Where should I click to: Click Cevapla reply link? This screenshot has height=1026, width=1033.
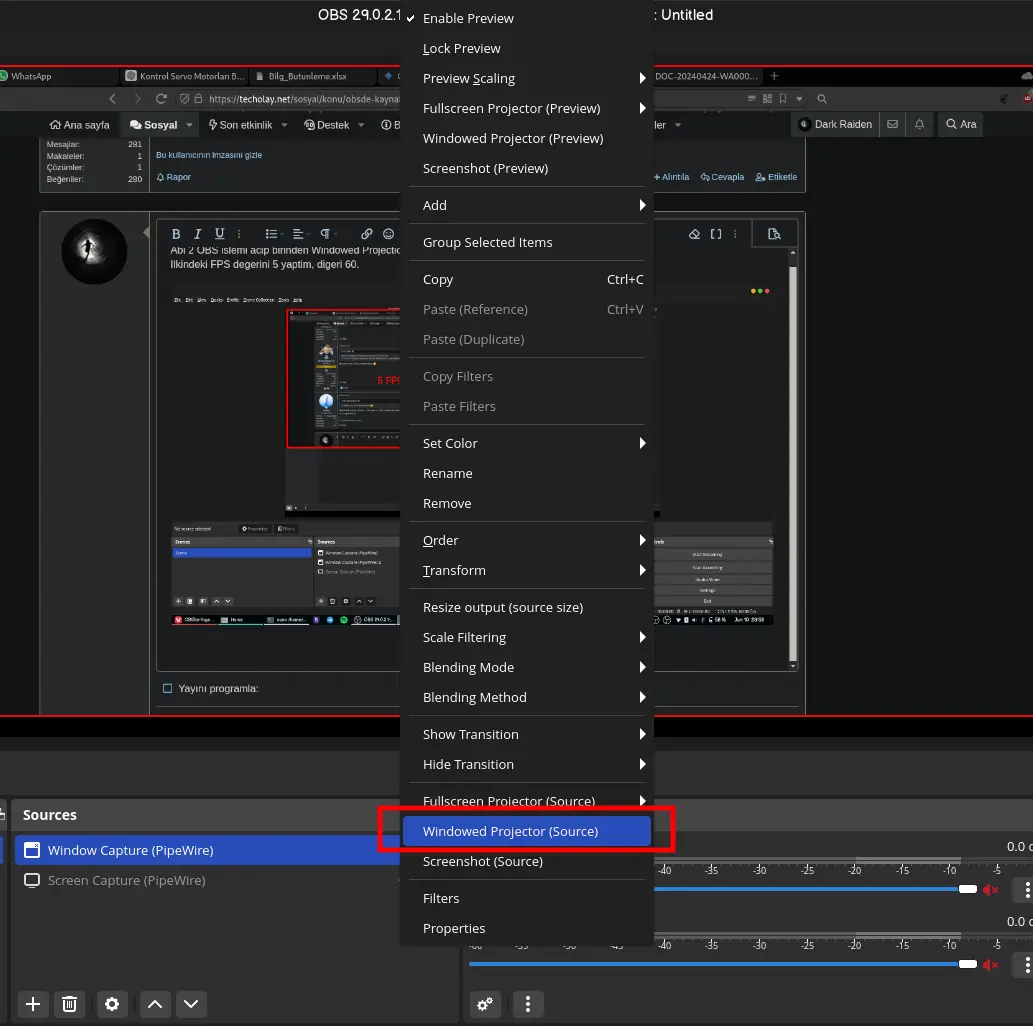[722, 177]
